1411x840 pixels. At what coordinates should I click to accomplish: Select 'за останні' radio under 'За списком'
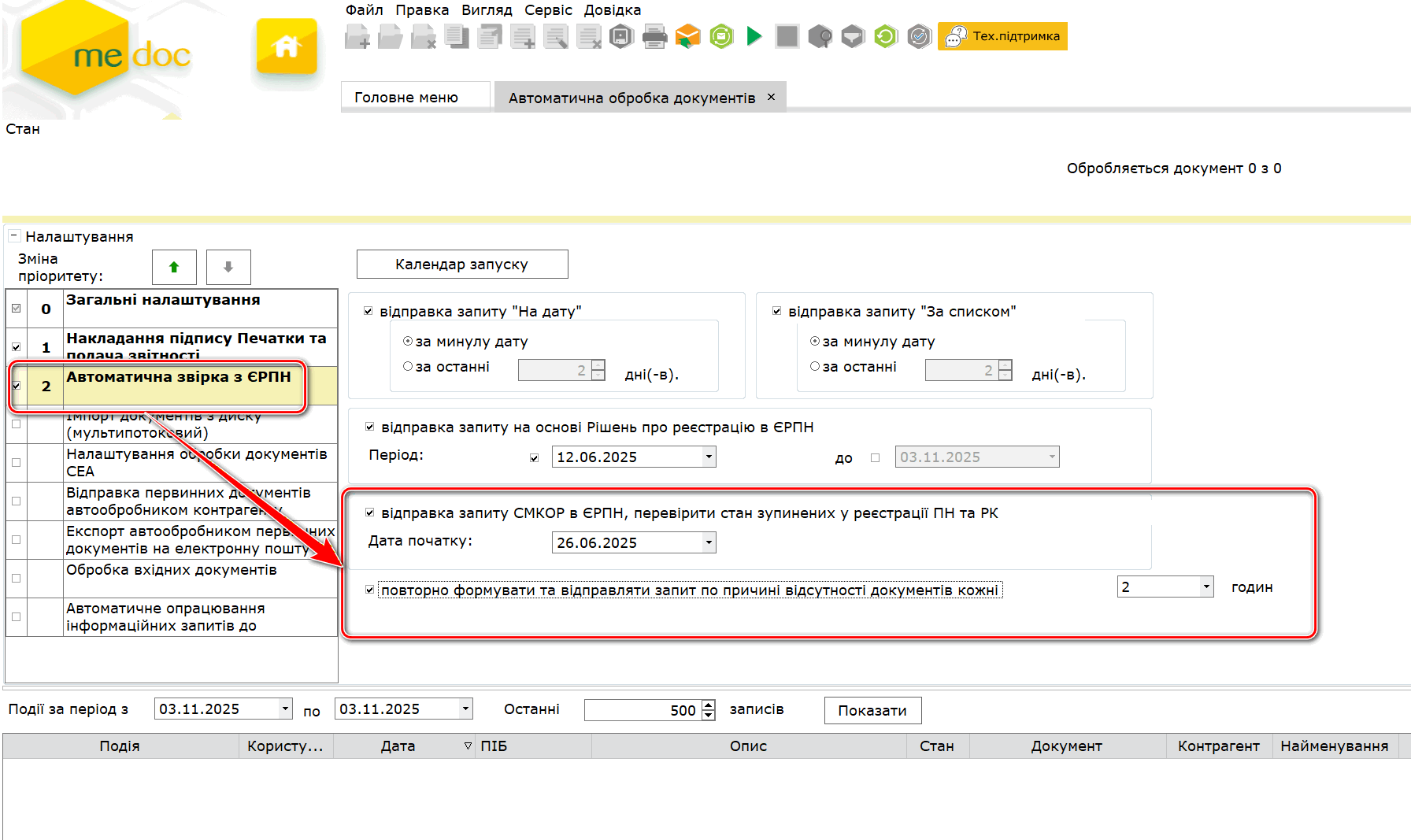coord(815,366)
